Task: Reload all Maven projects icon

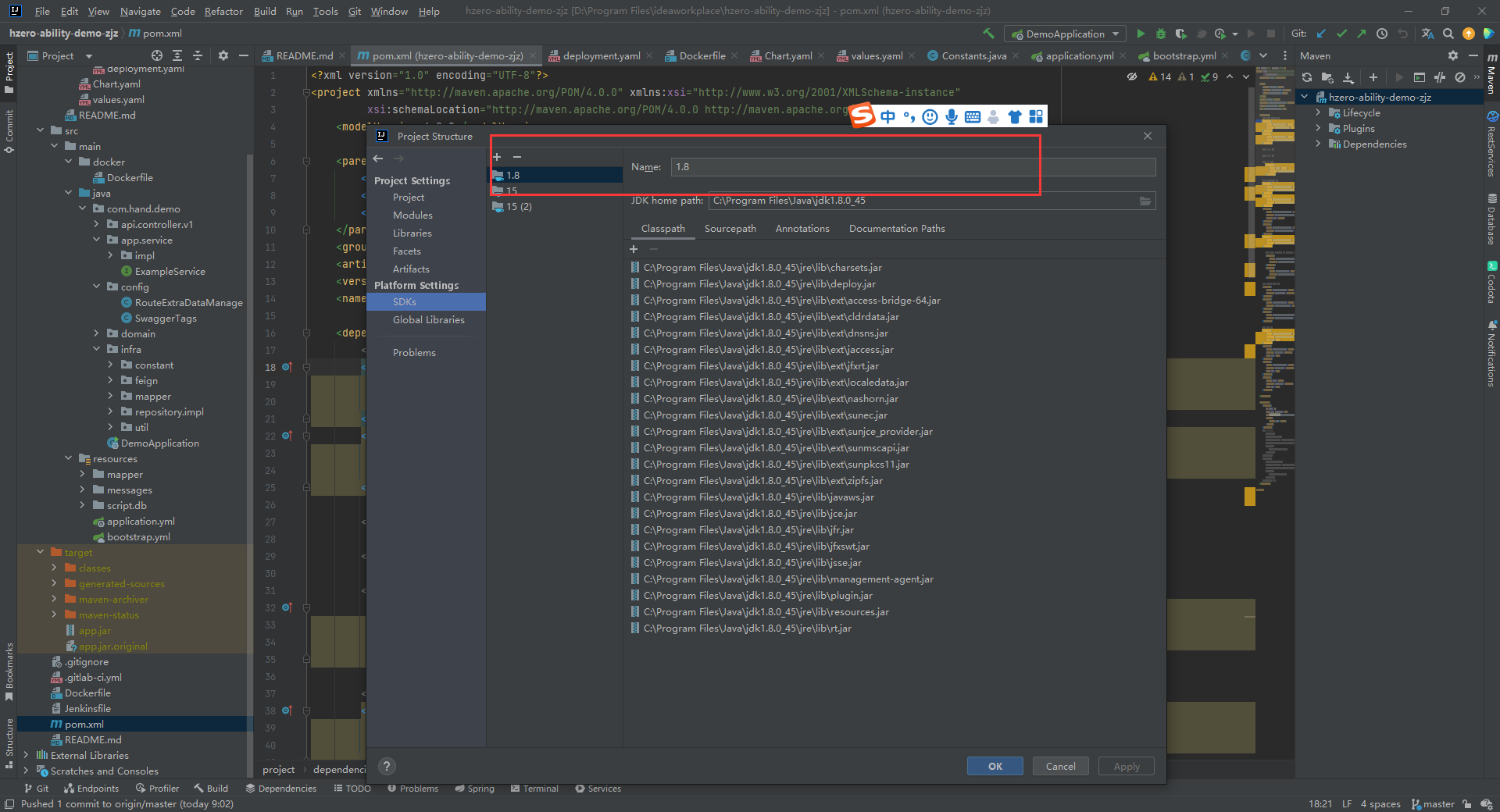Action: [1307, 77]
